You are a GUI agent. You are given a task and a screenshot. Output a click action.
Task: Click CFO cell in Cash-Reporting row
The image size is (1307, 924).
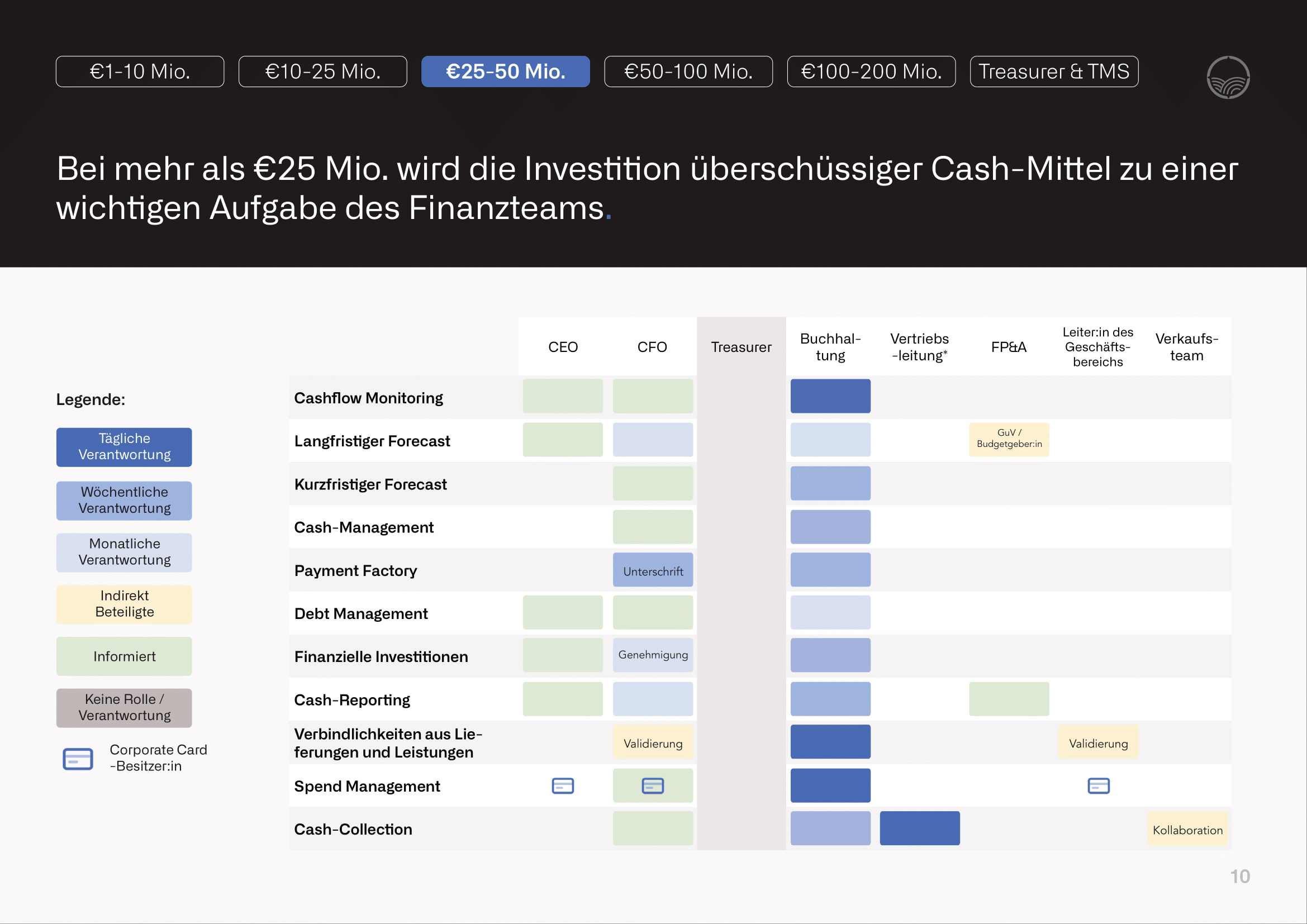pyautogui.click(x=653, y=699)
